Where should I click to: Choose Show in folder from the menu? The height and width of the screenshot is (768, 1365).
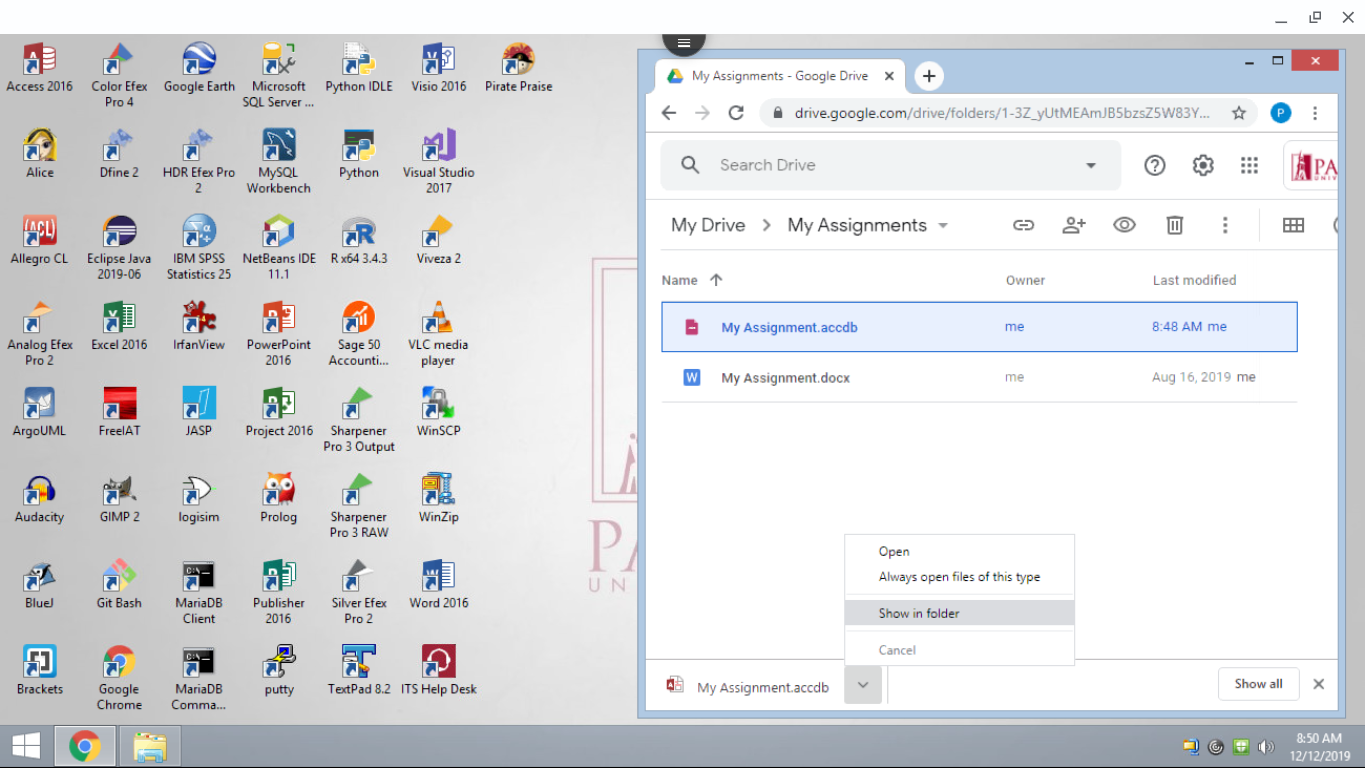coord(959,613)
